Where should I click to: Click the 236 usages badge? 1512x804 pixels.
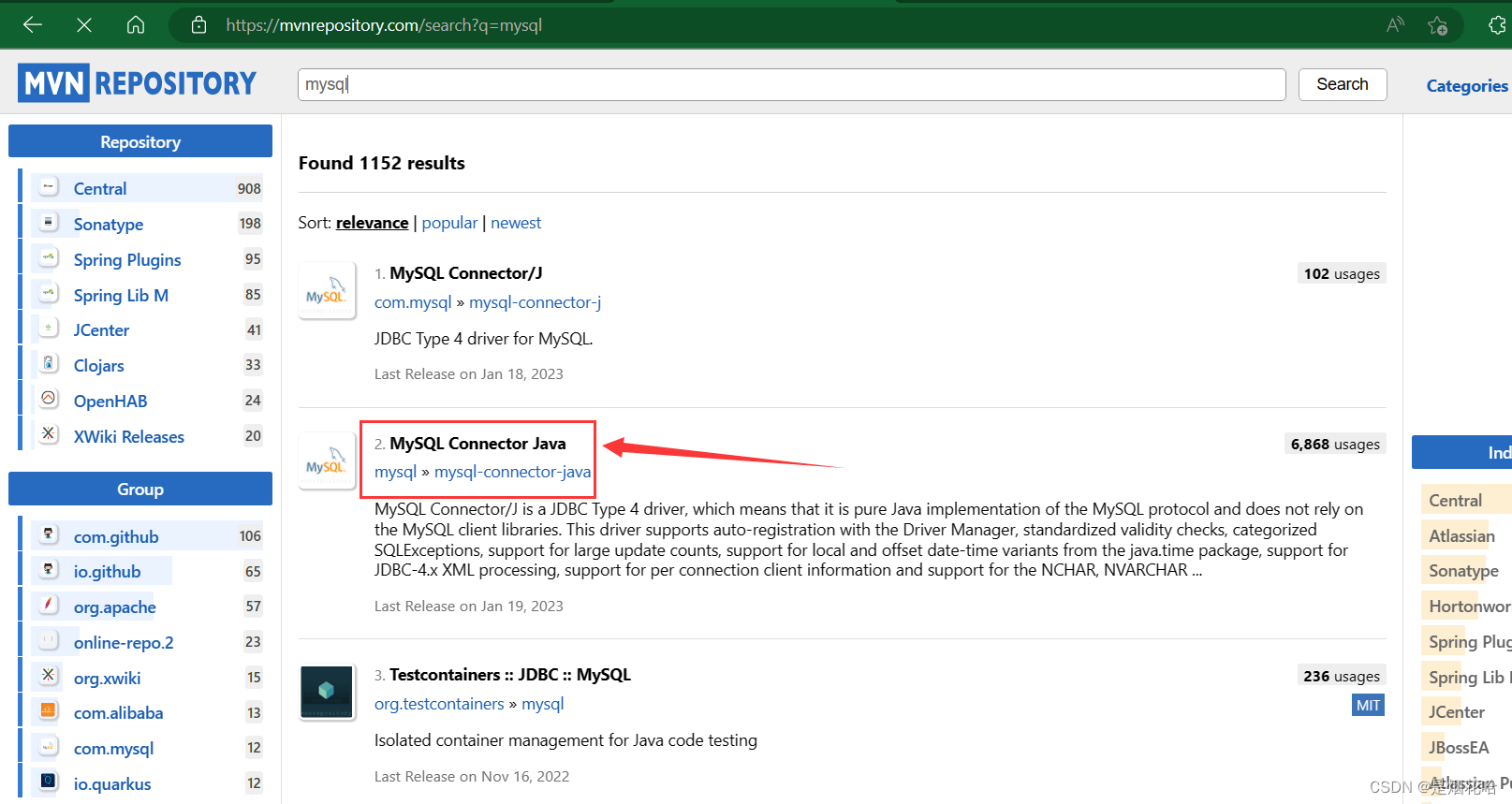(x=1342, y=677)
